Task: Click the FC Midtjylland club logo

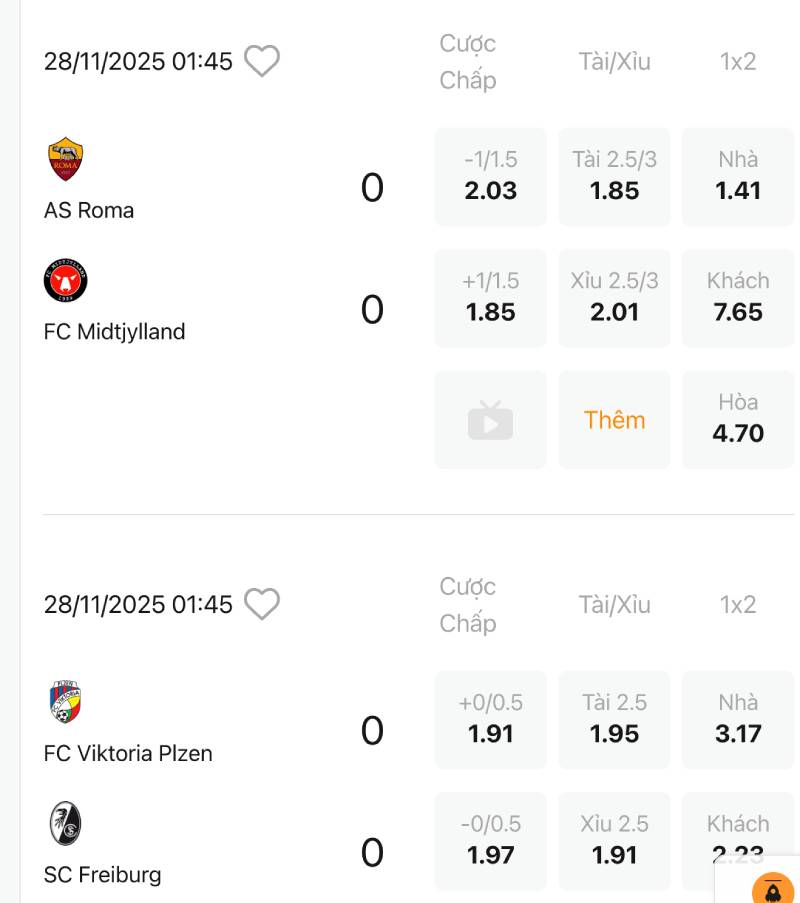Action: click(x=66, y=281)
